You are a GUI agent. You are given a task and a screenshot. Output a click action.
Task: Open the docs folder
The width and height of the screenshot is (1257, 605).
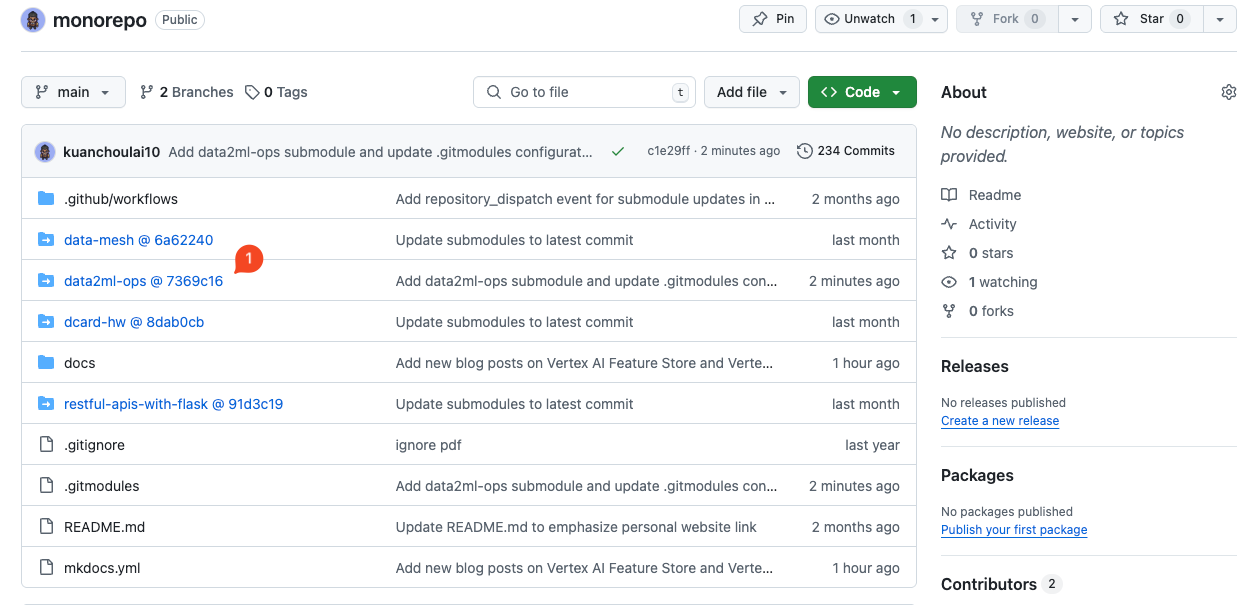pos(80,363)
